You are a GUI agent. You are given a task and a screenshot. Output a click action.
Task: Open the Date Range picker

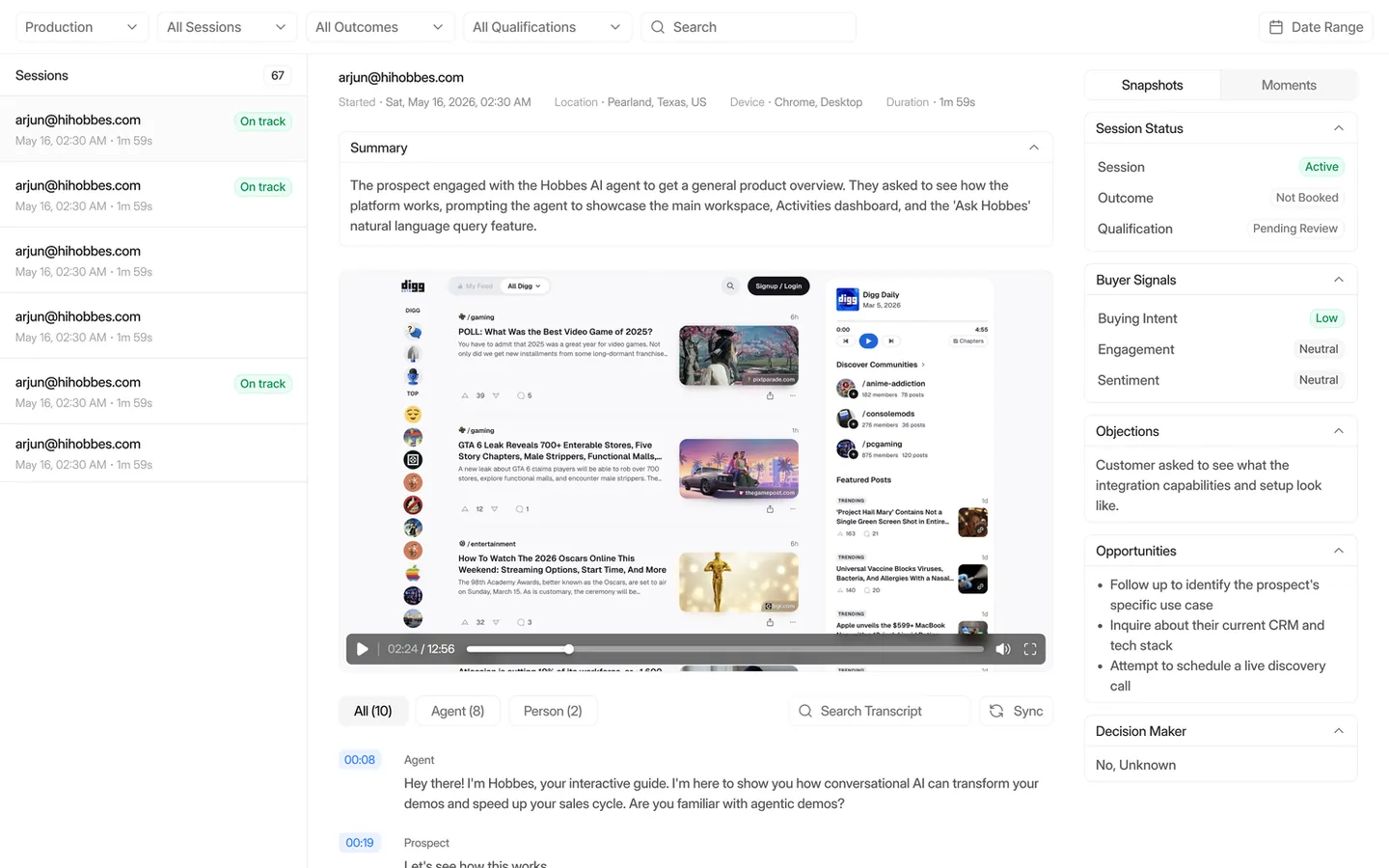(1316, 27)
